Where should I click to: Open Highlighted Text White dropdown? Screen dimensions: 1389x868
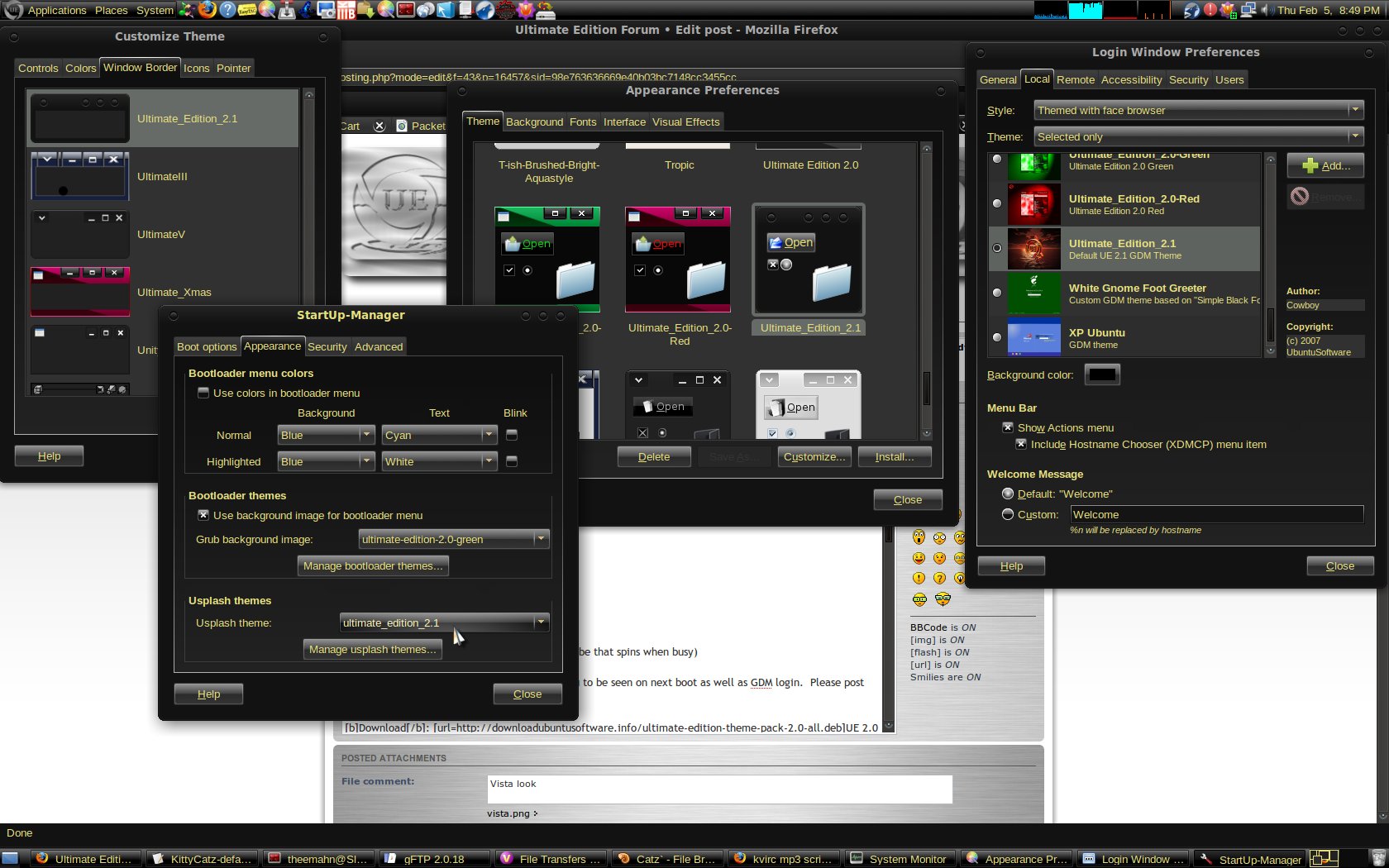439,461
